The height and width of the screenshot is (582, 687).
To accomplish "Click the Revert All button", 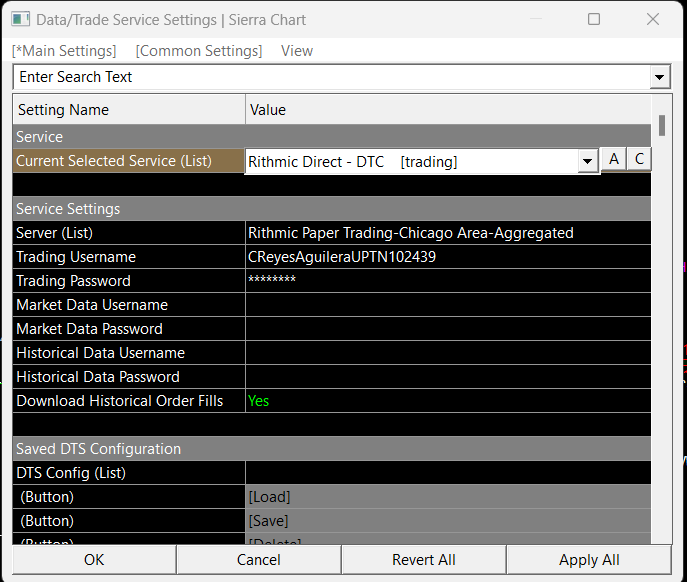I will click(424, 560).
